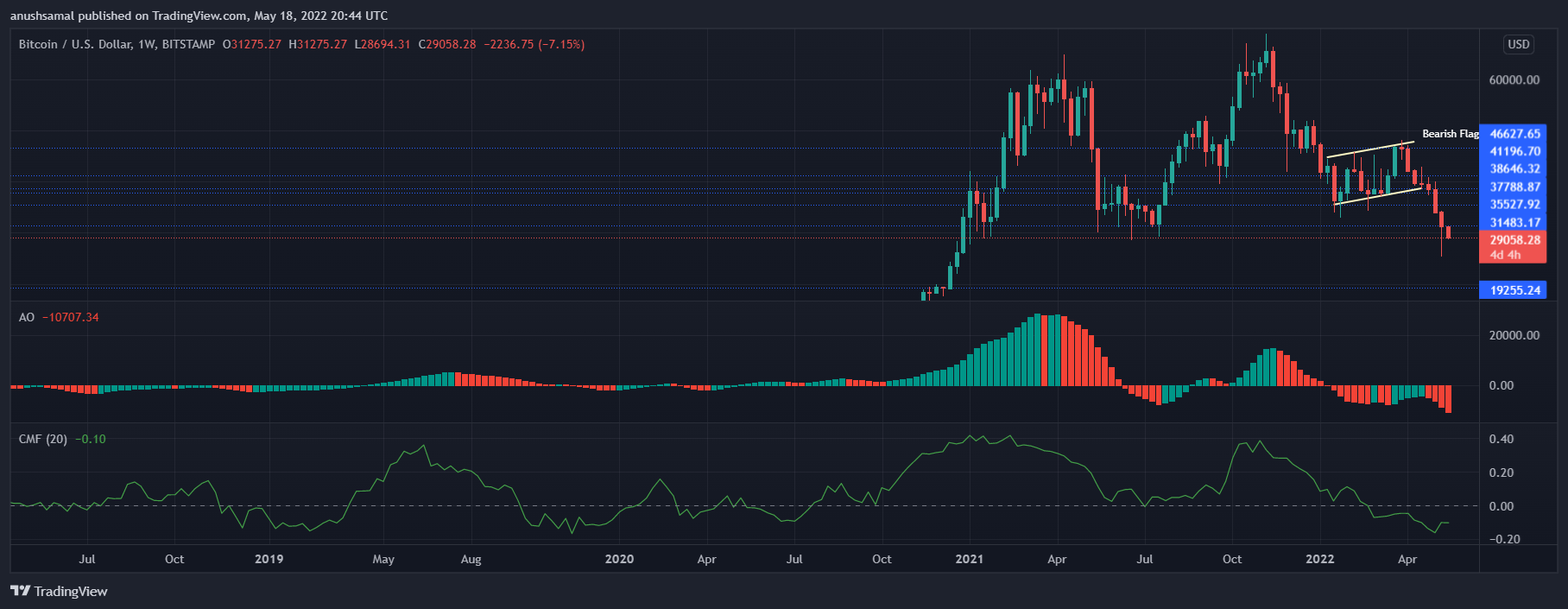Click the 2019 time axis label
This screenshot has height=609, width=1568.
tap(269, 559)
